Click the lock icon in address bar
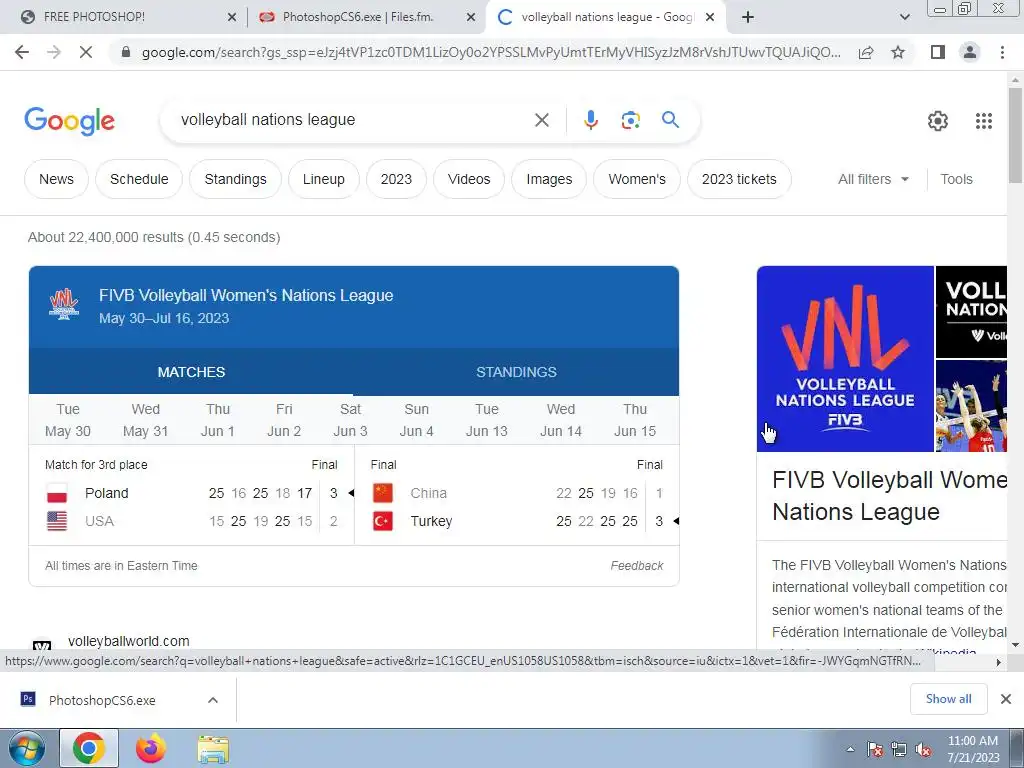1024x768 pixels. (x=126, y=52)
